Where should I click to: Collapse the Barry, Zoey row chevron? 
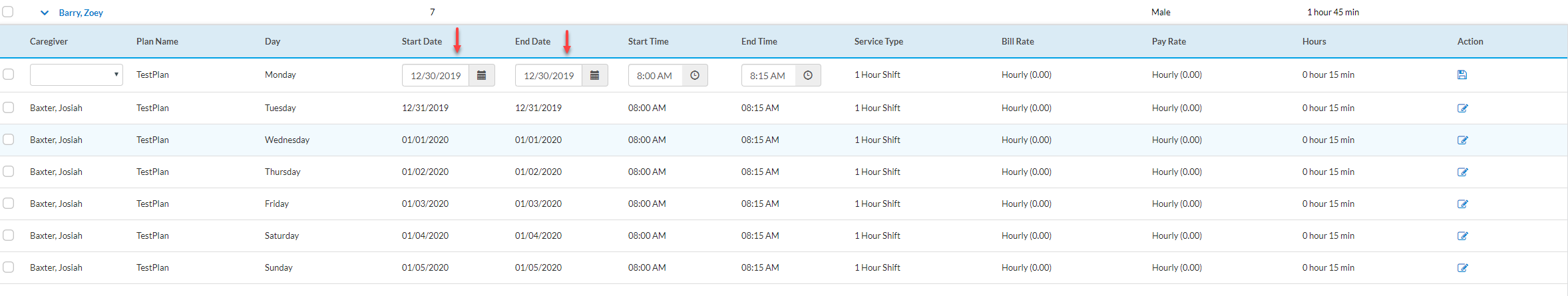(x=45, y=13)
